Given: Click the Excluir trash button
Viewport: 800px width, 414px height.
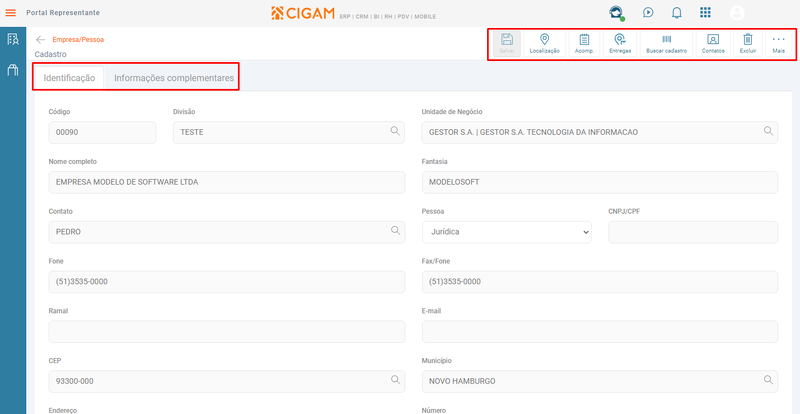Looking at the screenshot, I should tap(747, 44).
